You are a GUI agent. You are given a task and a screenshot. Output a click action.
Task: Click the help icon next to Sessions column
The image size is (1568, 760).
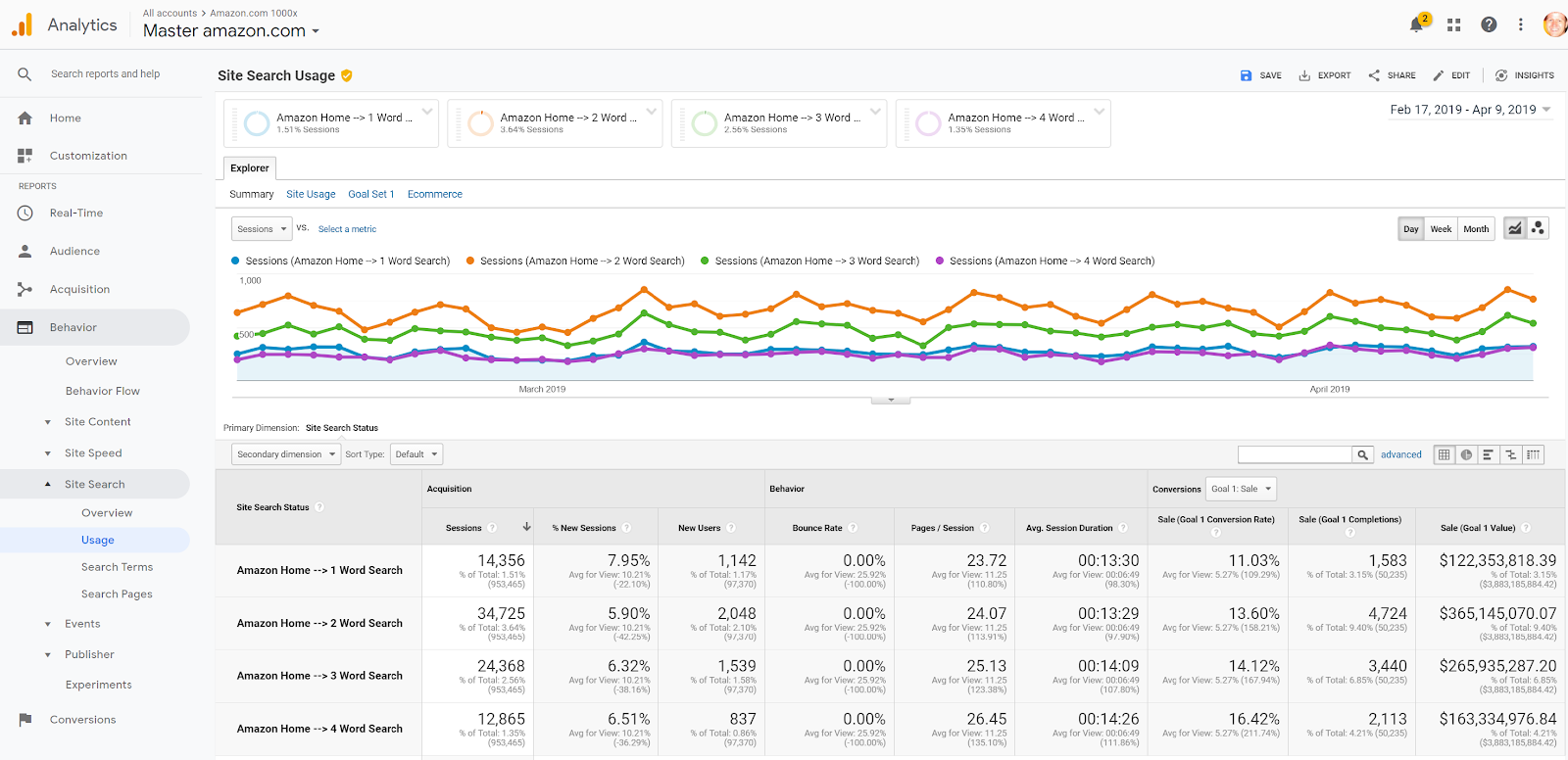[x=492, y=528]
